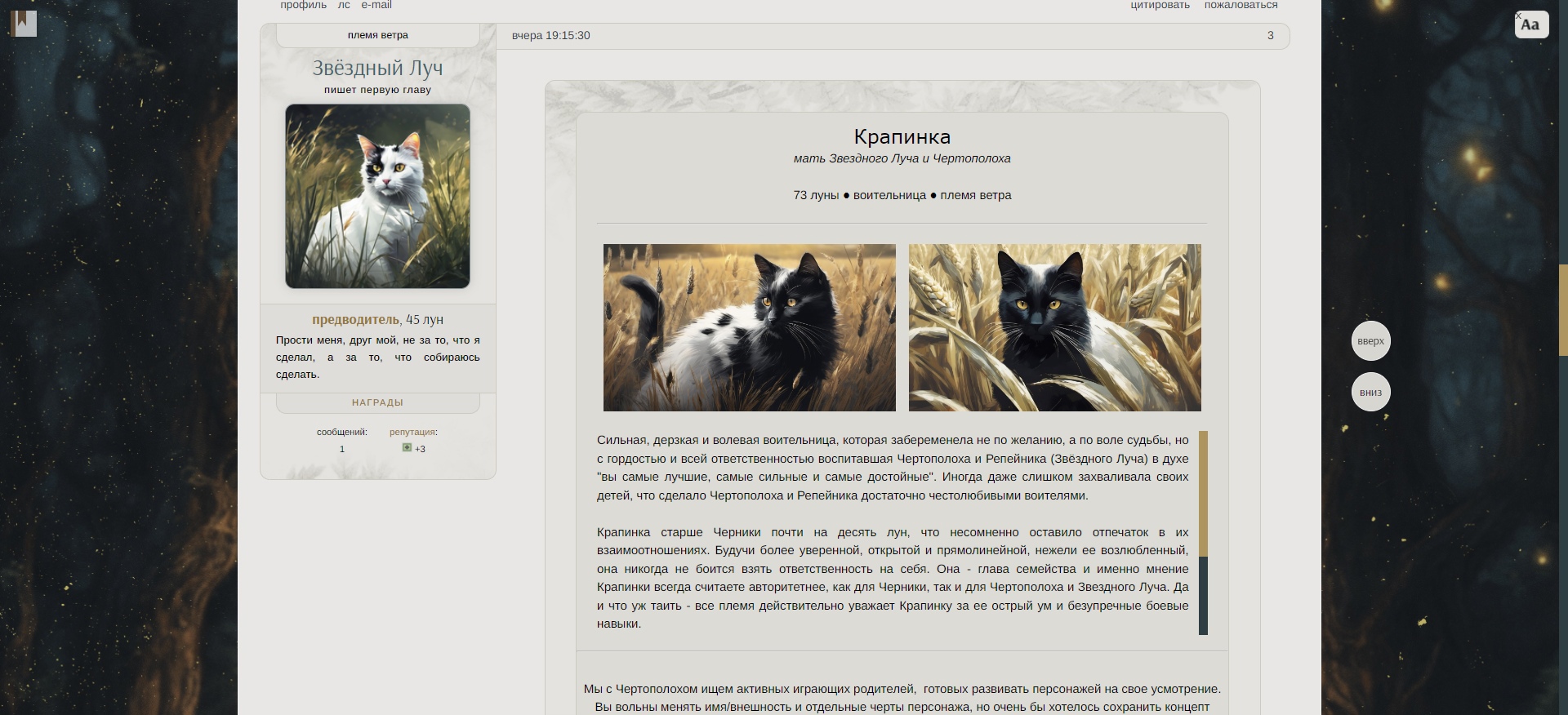The image size is (1568, 715).
Task: Click the репутация link
Action: point(413,432)
